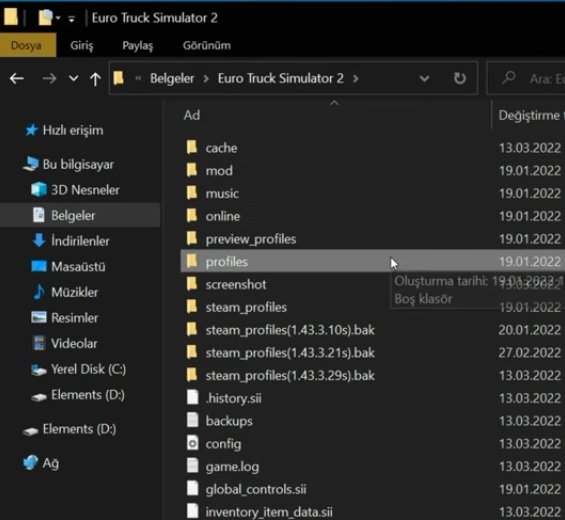Expand chevron after Euro Truck Simulator 2 breadcrumb
The image size is (565, 520).
pos(356,78)
